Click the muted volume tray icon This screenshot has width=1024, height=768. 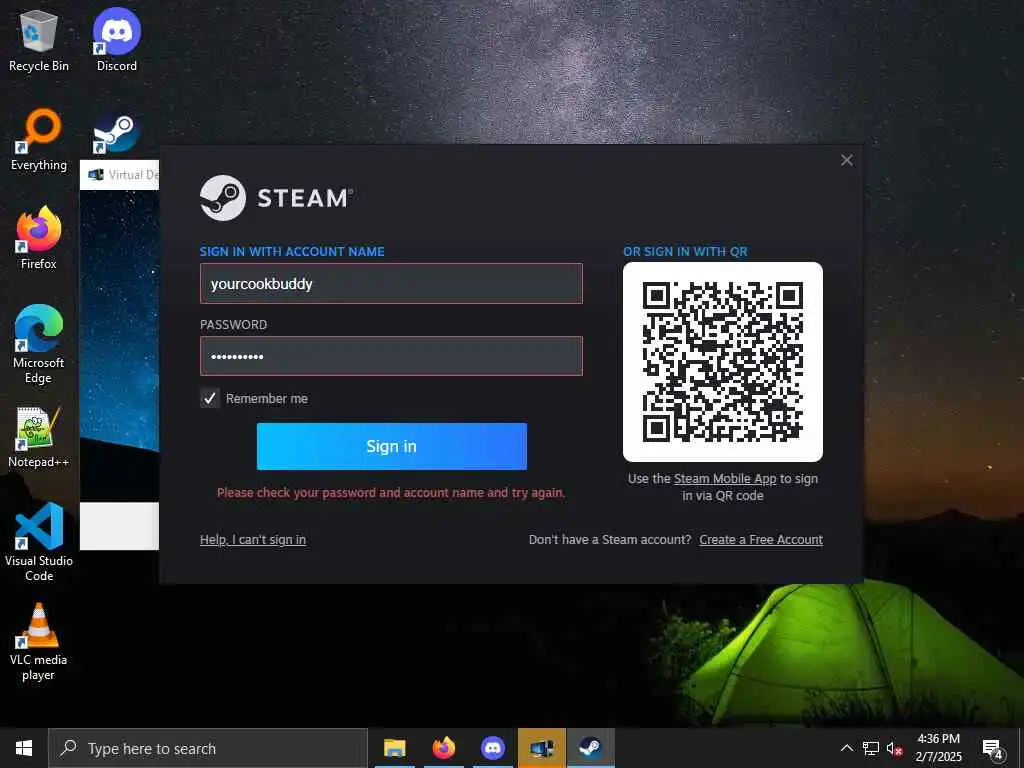[894, 748]
